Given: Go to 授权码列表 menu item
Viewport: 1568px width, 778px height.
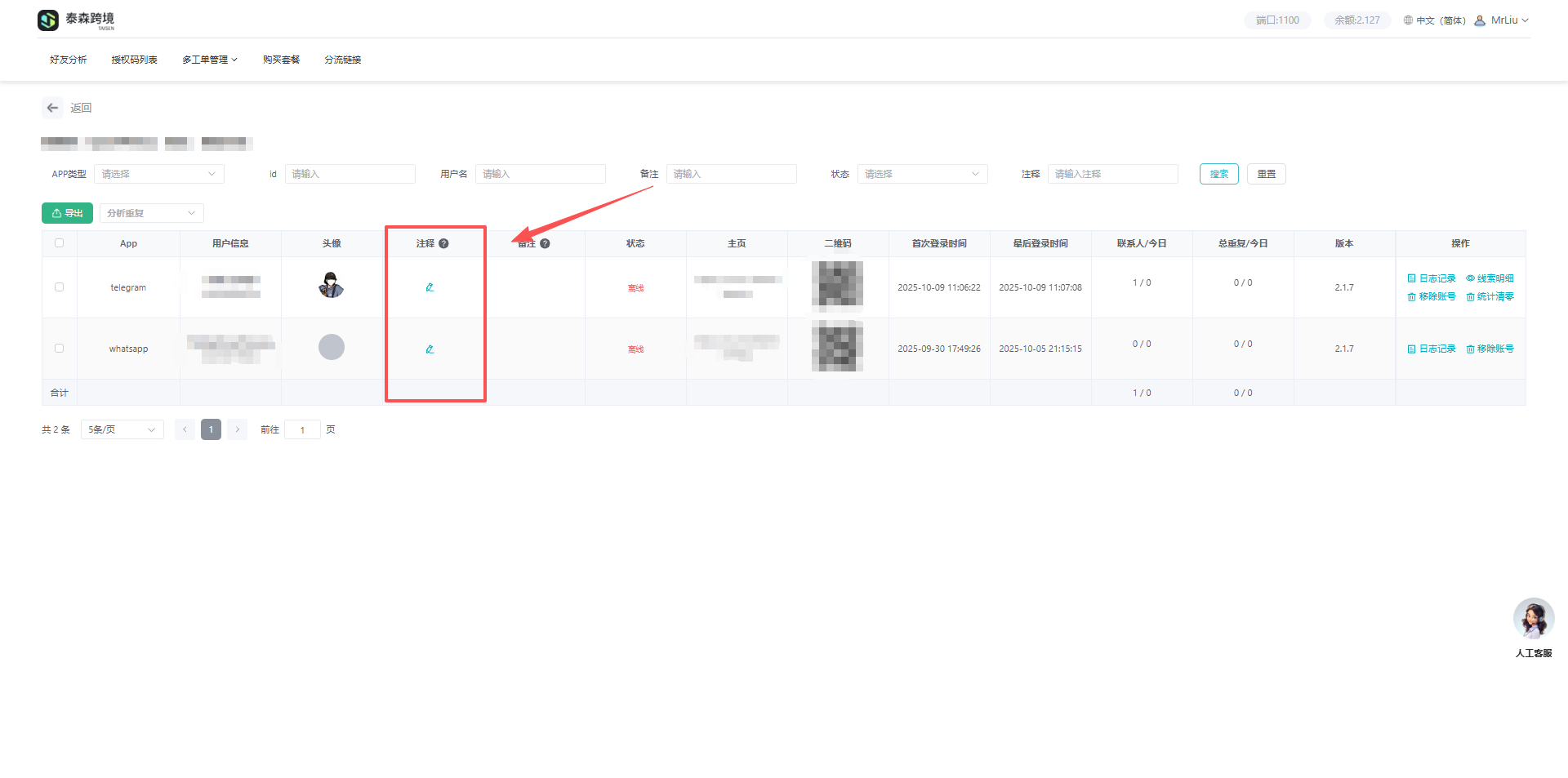Looking at the screenshot, I should (134, 60).
